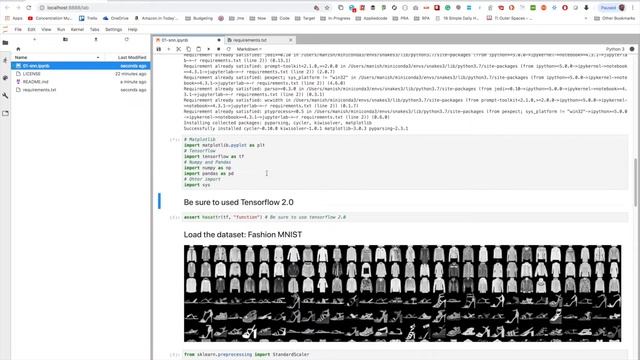Open the Settings menu
This screenshot has width=640, height=360.
click(113, 29)
